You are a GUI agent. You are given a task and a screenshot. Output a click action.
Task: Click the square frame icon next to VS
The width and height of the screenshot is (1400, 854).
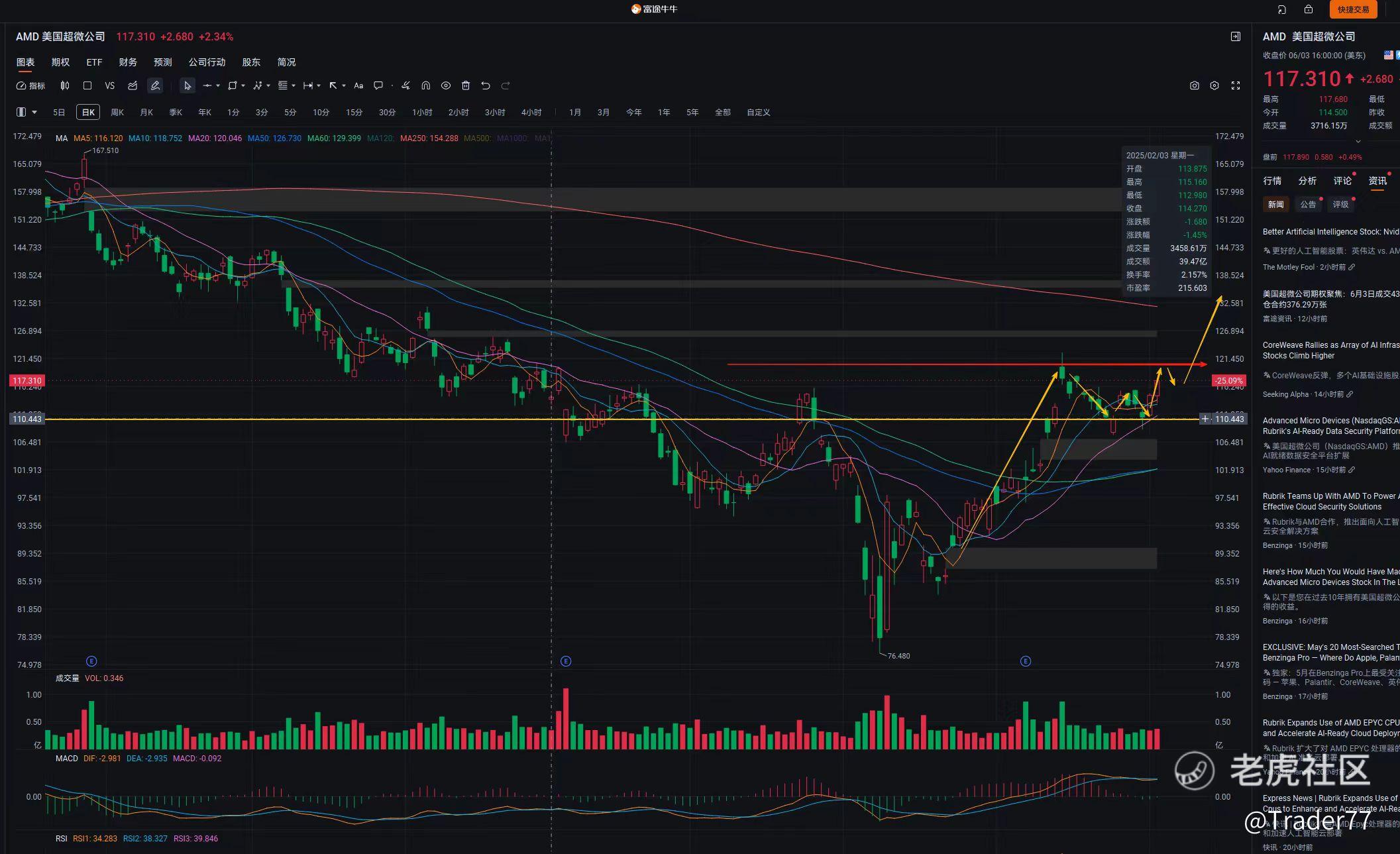click(87, 85)
